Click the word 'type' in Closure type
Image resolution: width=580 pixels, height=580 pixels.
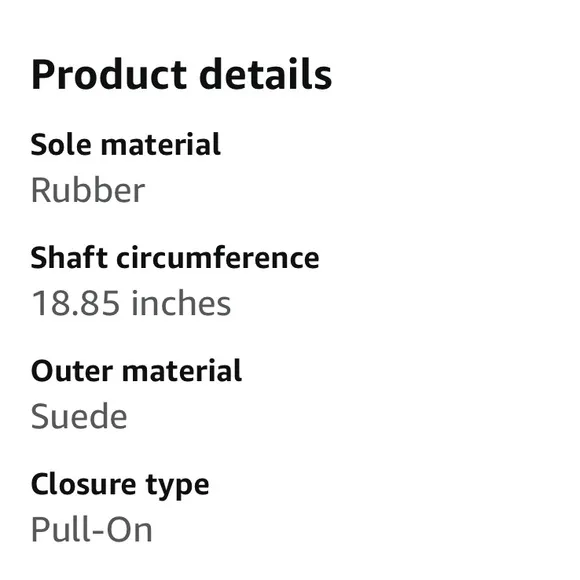point(178,486)
